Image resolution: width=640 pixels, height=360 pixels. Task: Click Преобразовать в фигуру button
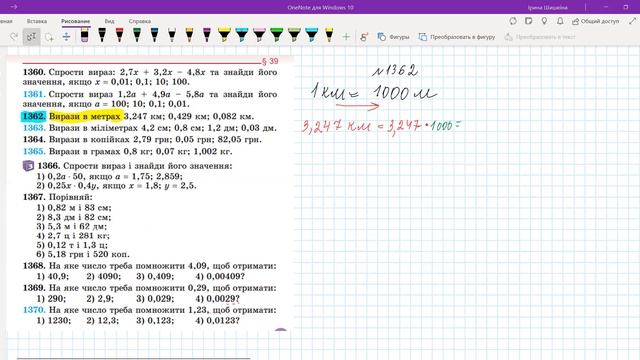click(457, 37)
